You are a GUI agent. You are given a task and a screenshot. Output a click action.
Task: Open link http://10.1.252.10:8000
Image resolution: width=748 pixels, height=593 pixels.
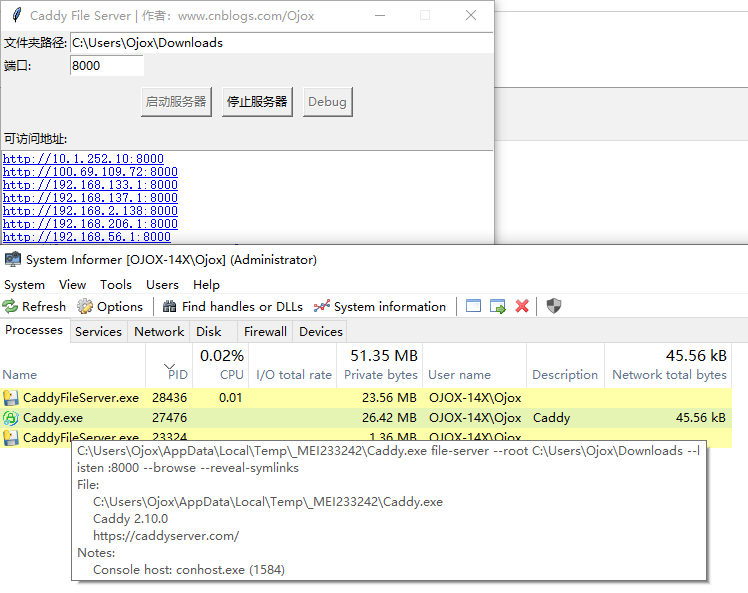(83, 159)
